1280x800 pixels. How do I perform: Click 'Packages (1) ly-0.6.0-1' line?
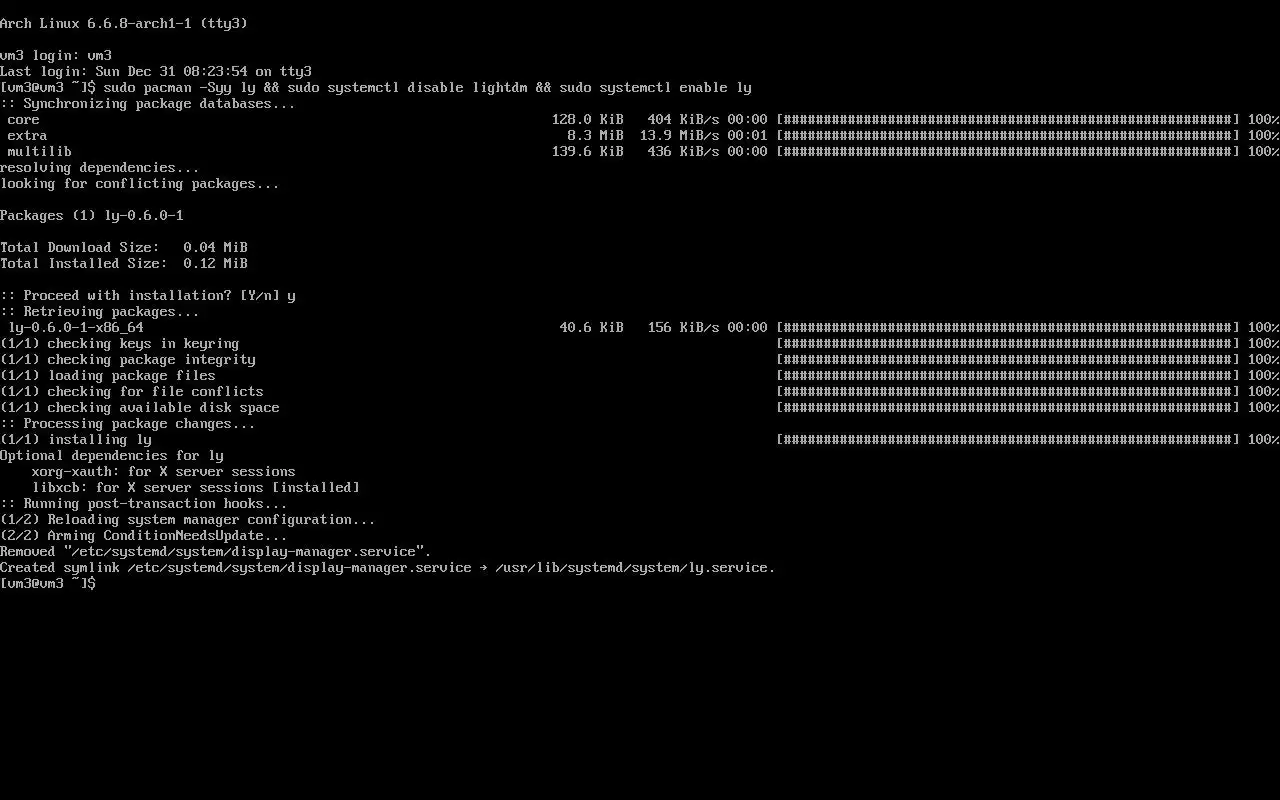tap(92, 215)
